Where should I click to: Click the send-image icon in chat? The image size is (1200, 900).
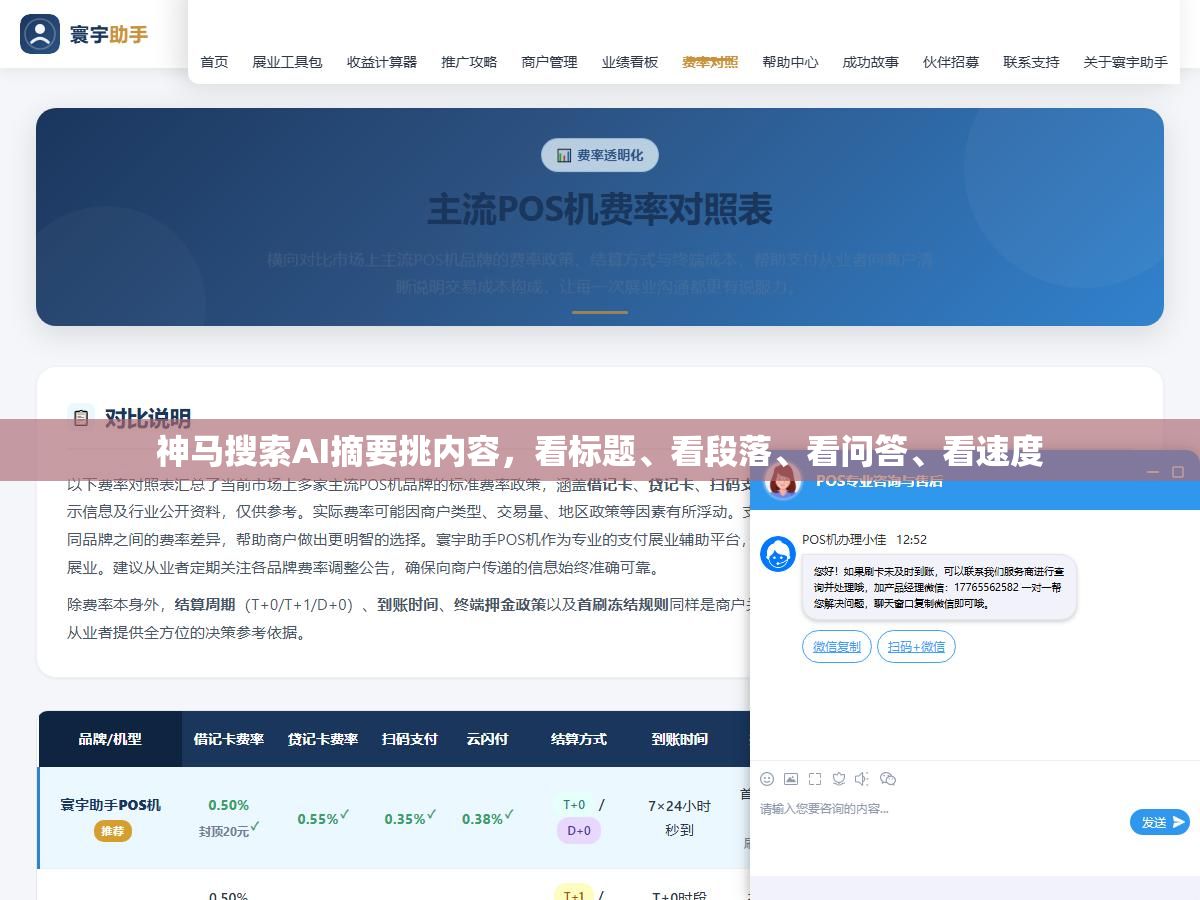791,779
